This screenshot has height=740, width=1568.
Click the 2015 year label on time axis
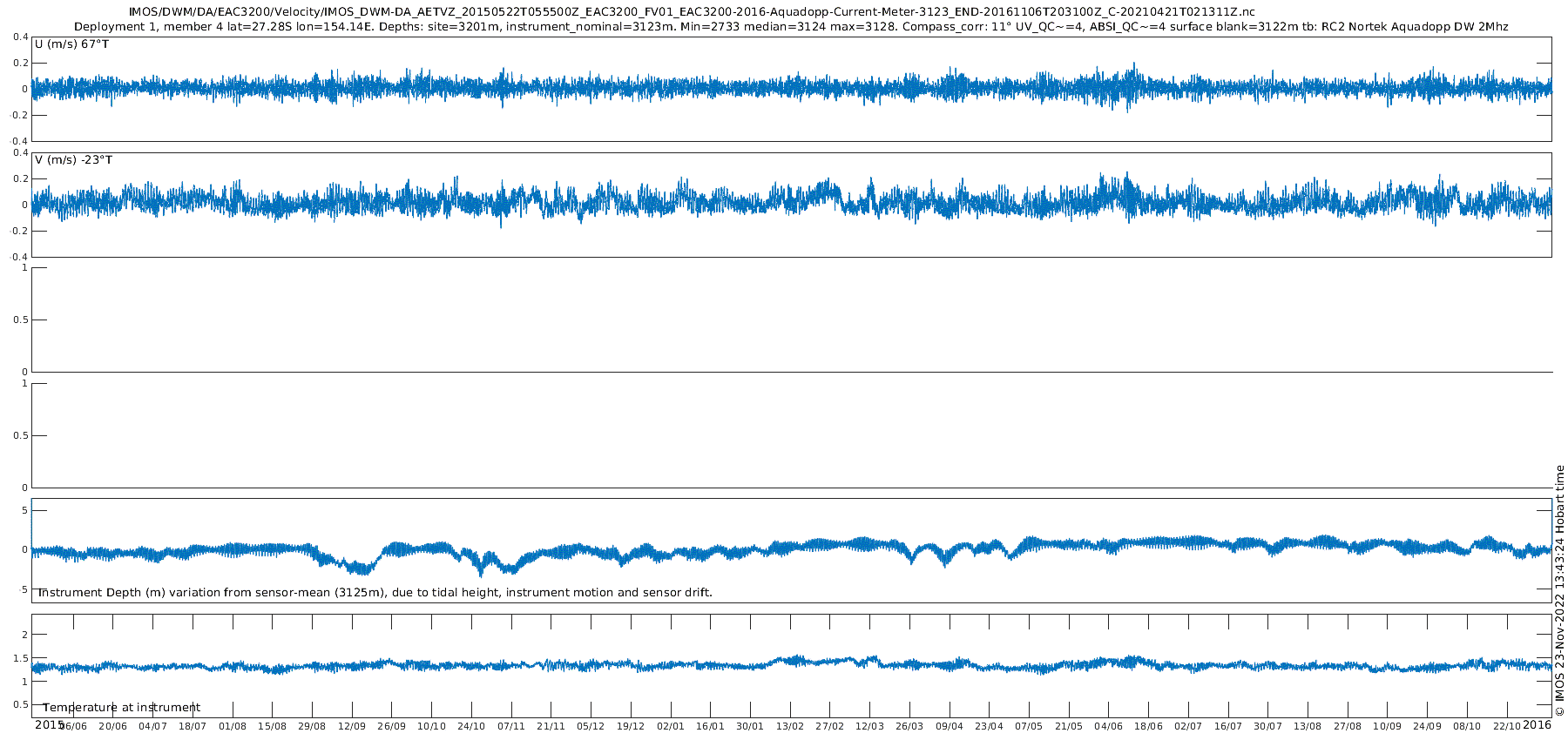[x=49, y=724]
